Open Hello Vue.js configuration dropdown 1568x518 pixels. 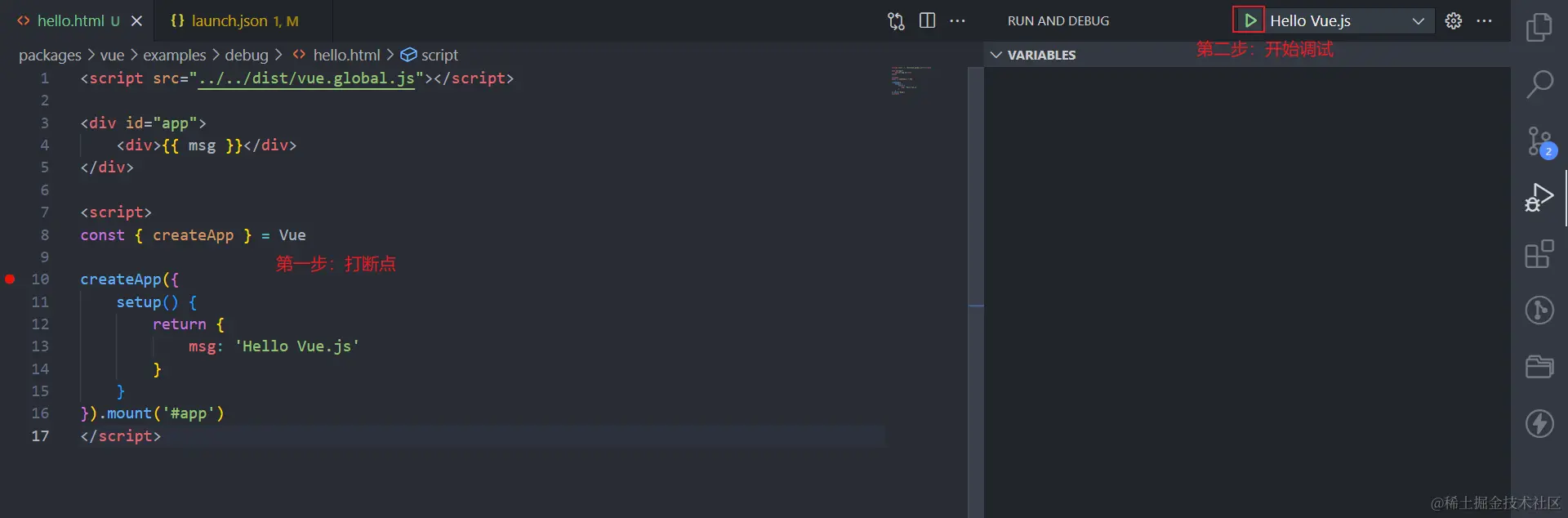pyautogui.click(x=1348, y=20)
